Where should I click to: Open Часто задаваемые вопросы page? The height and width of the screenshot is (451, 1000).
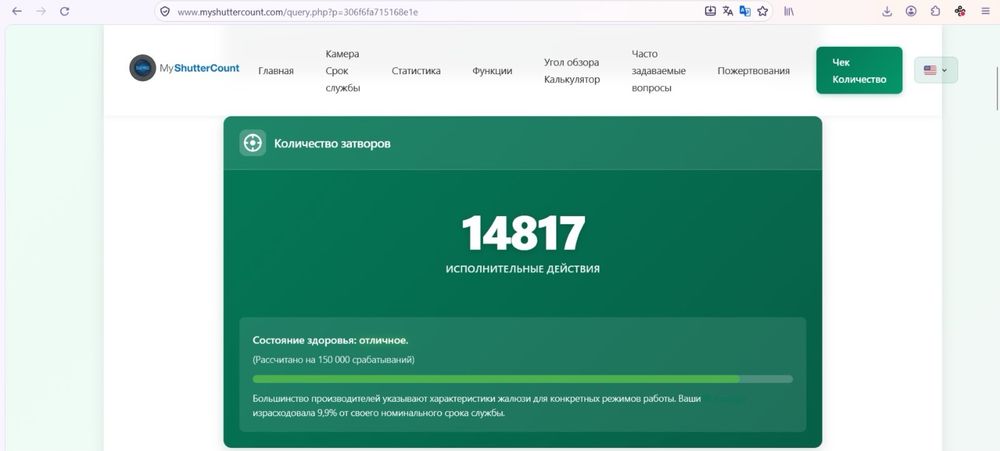659,71
